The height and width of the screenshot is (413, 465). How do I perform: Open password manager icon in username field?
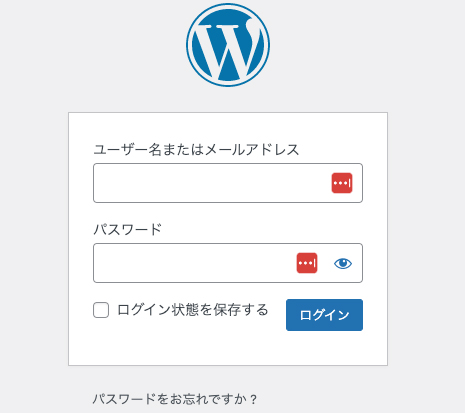click(x=342, y=183)
